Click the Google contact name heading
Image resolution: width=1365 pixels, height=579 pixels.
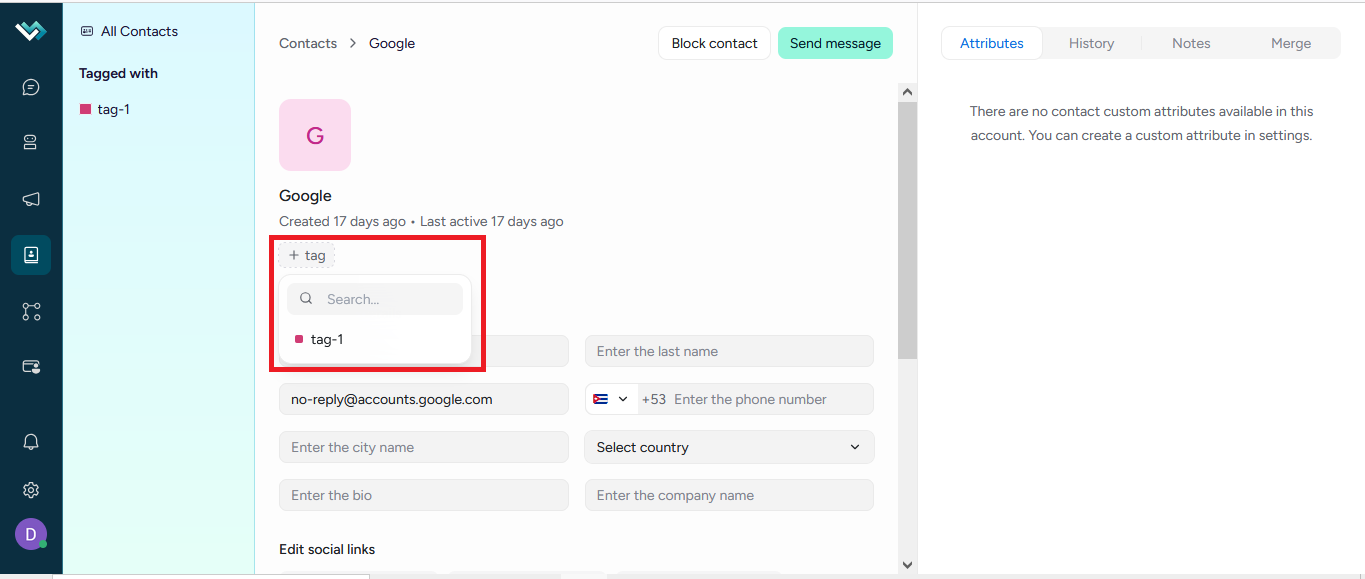coord(305,195)
